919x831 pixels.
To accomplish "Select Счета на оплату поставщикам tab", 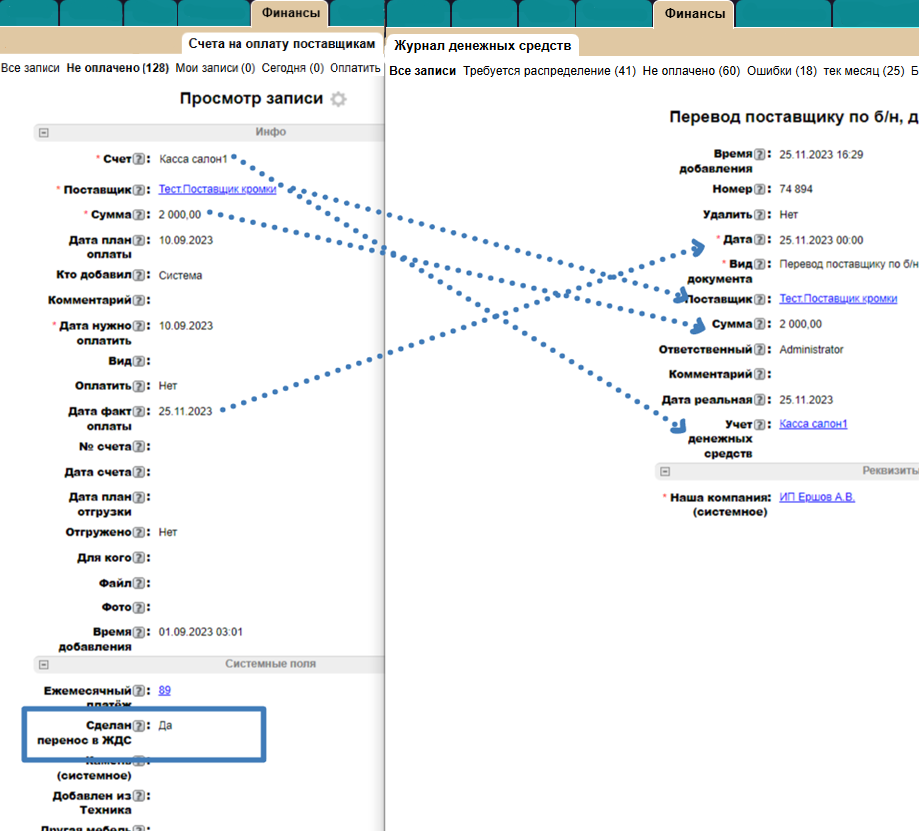I will (282, 44).
